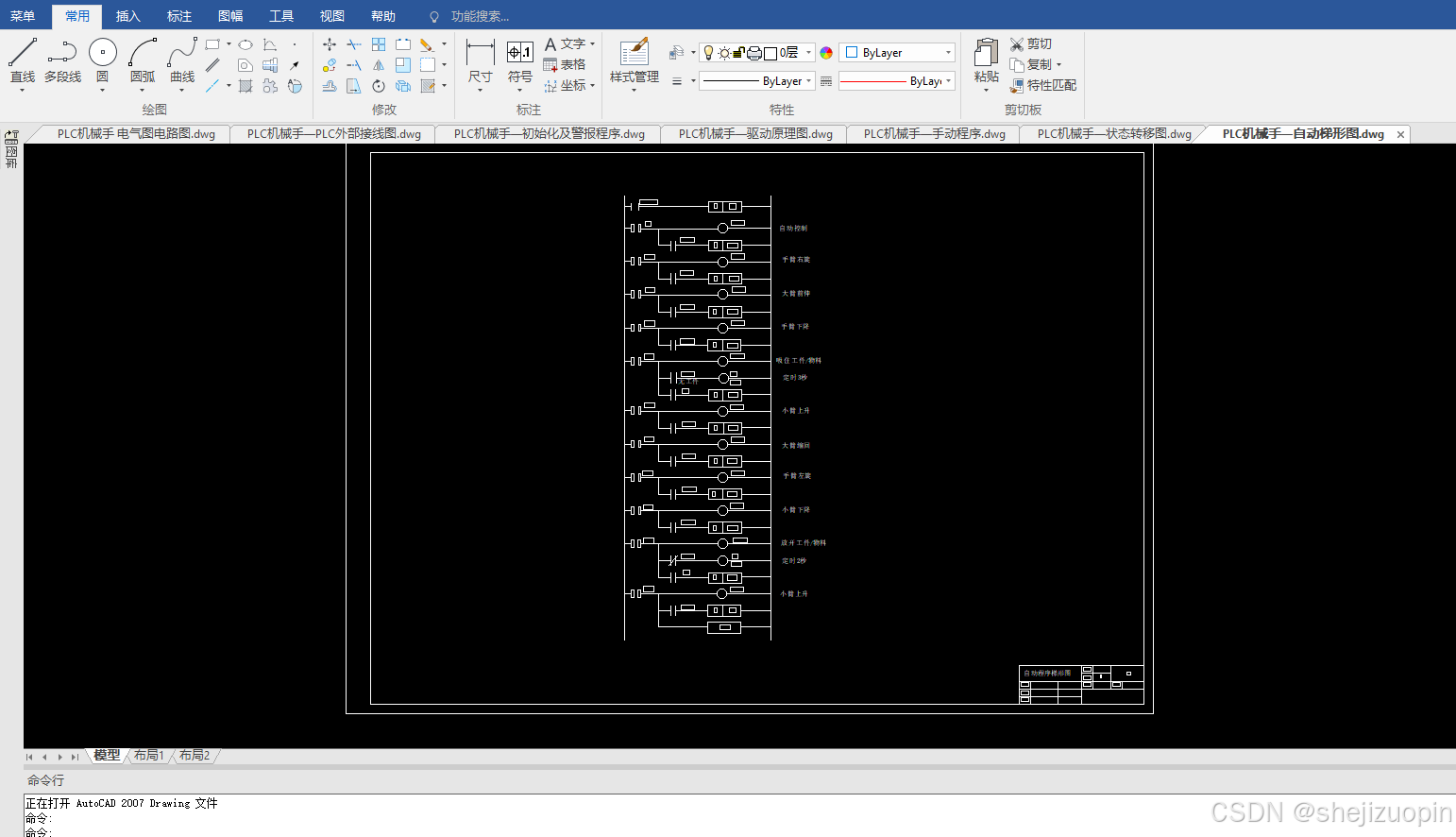The height and width of the screenshot is (837, 1456).
Task: Click the Move tool in Modify panel
Action: point(330,44)
